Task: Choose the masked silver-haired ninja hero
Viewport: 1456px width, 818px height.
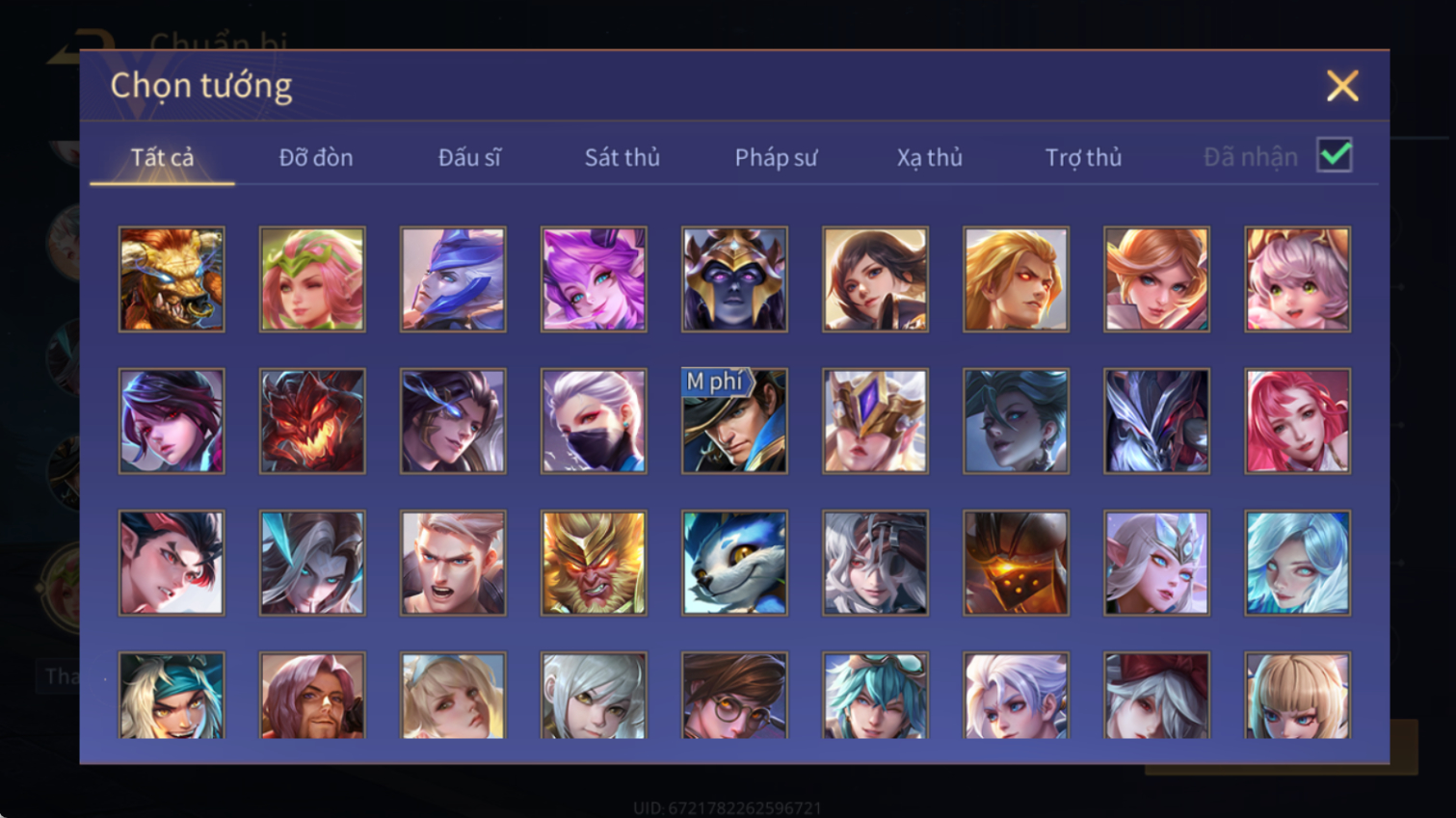Action: tap(594, 421)
